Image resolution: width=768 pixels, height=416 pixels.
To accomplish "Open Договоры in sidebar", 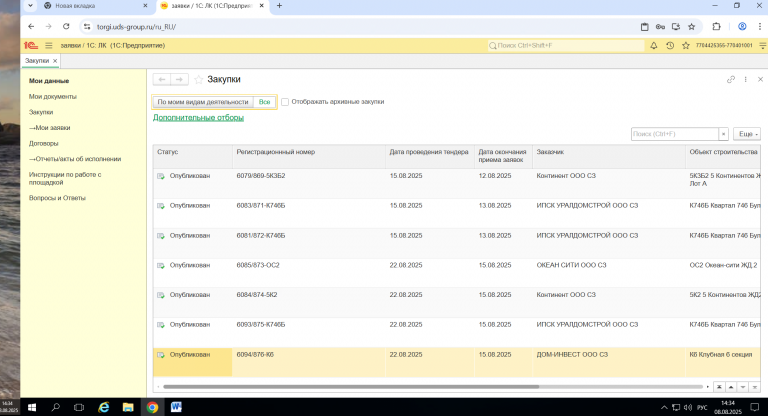I will pos(44,144).
